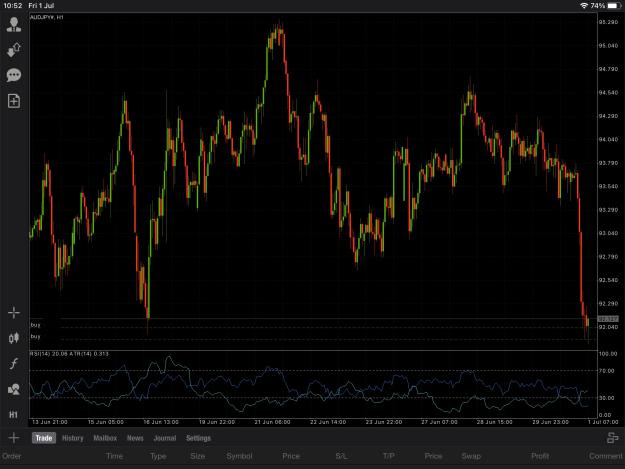This screenshot has width=625, height=469.
Task: Sort by the Order column header
Action: [12, 456]
